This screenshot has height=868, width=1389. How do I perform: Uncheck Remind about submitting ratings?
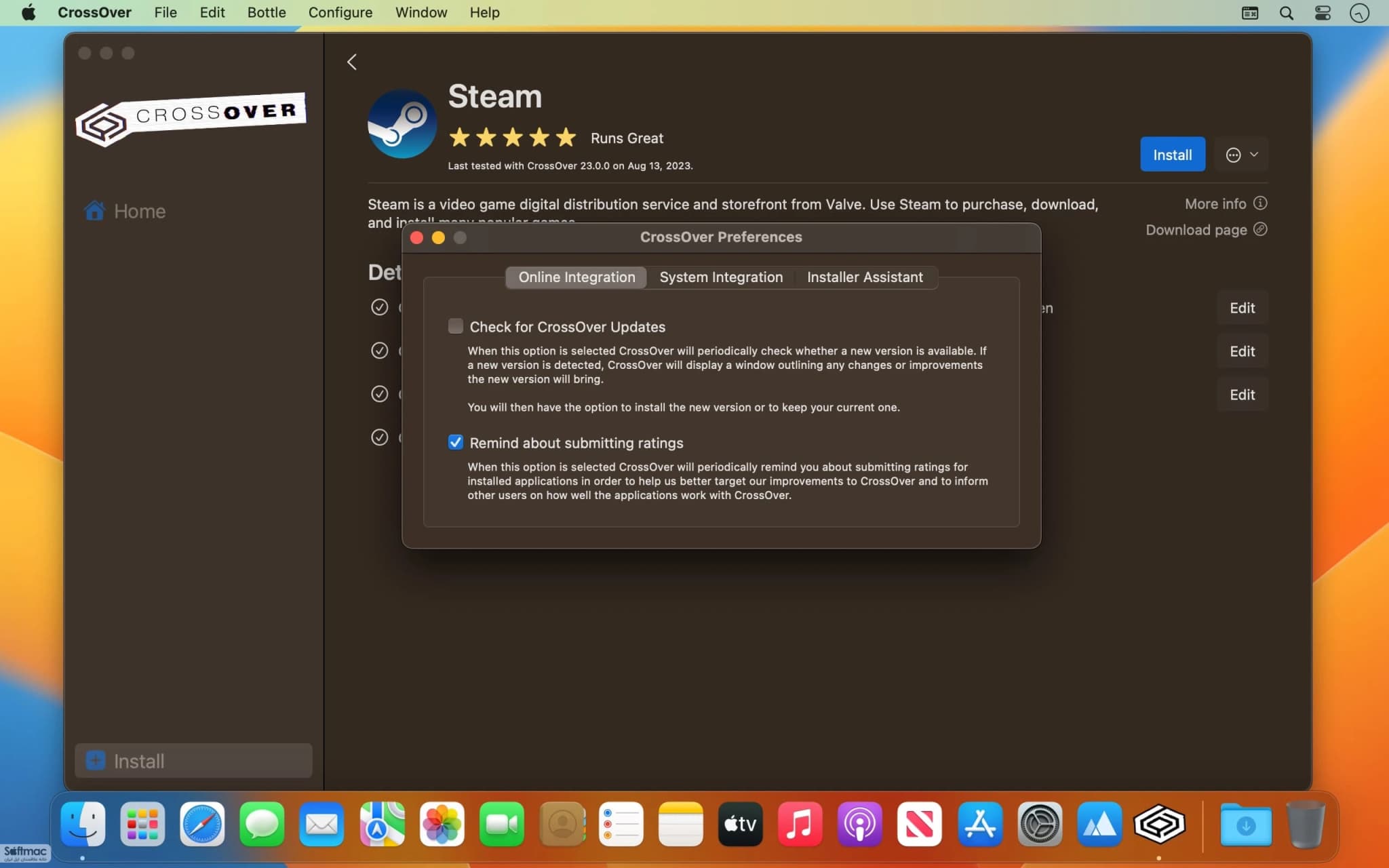456,442
